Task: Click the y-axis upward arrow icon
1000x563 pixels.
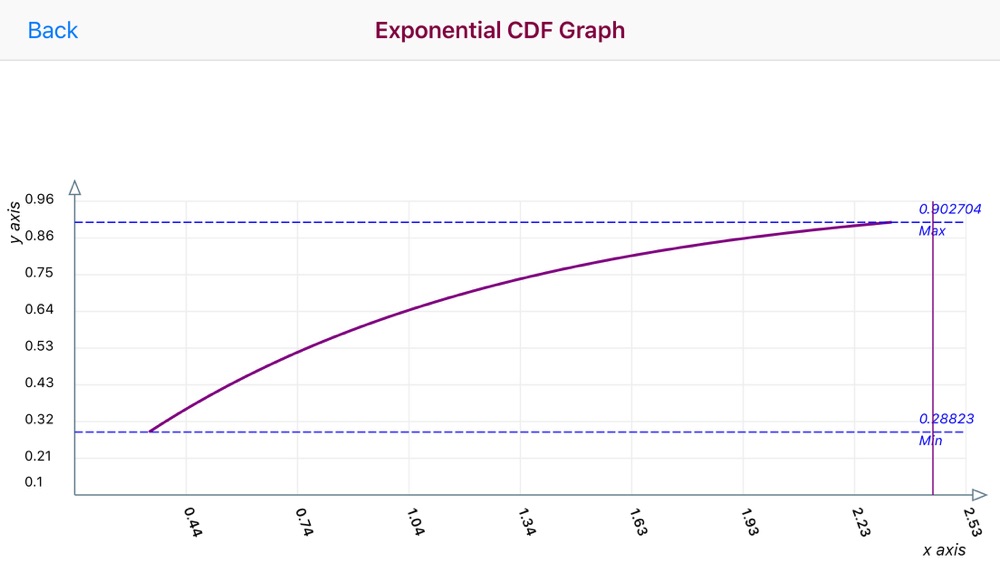Action: (x=75, y=187)
